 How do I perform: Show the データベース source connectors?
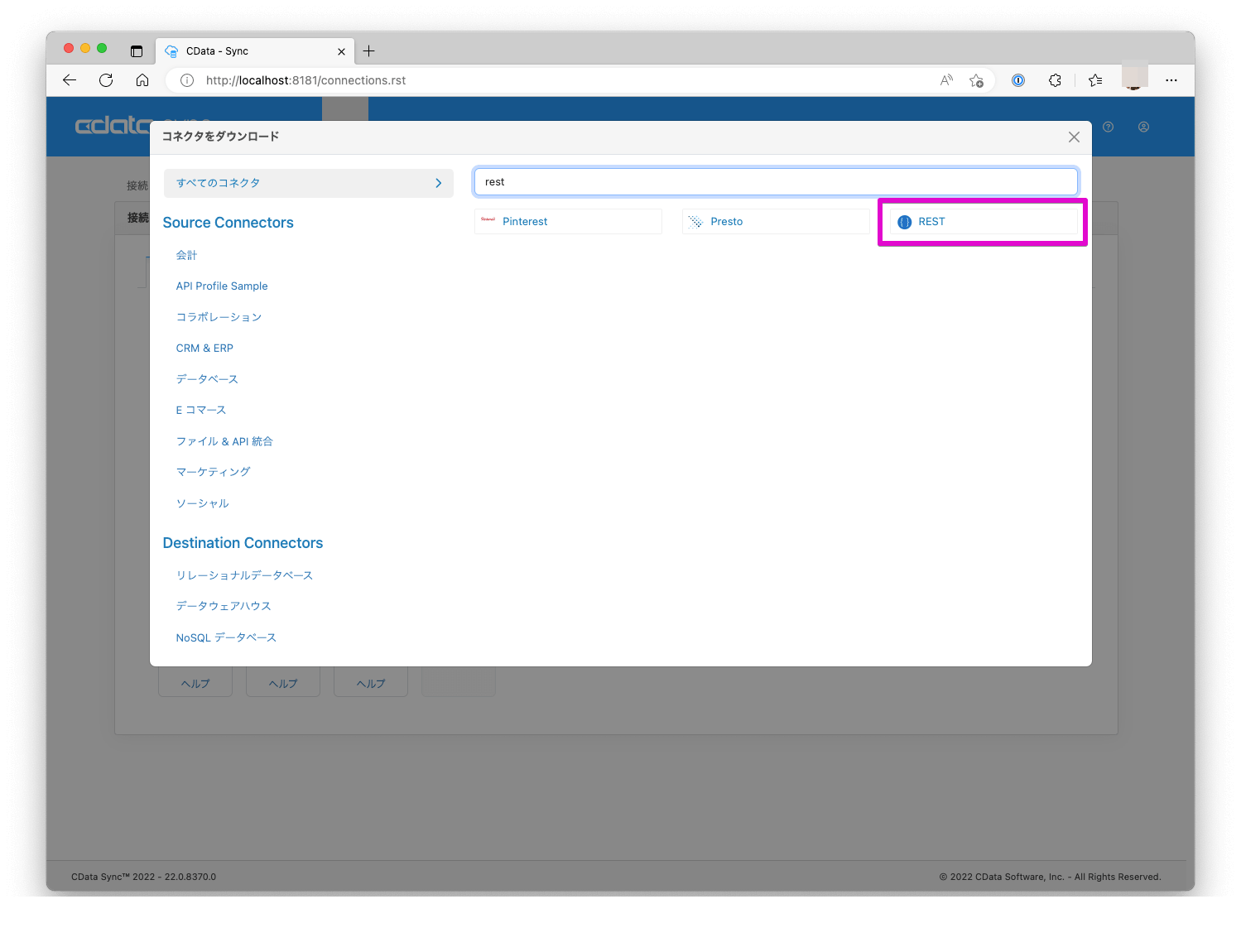point(207,379)
